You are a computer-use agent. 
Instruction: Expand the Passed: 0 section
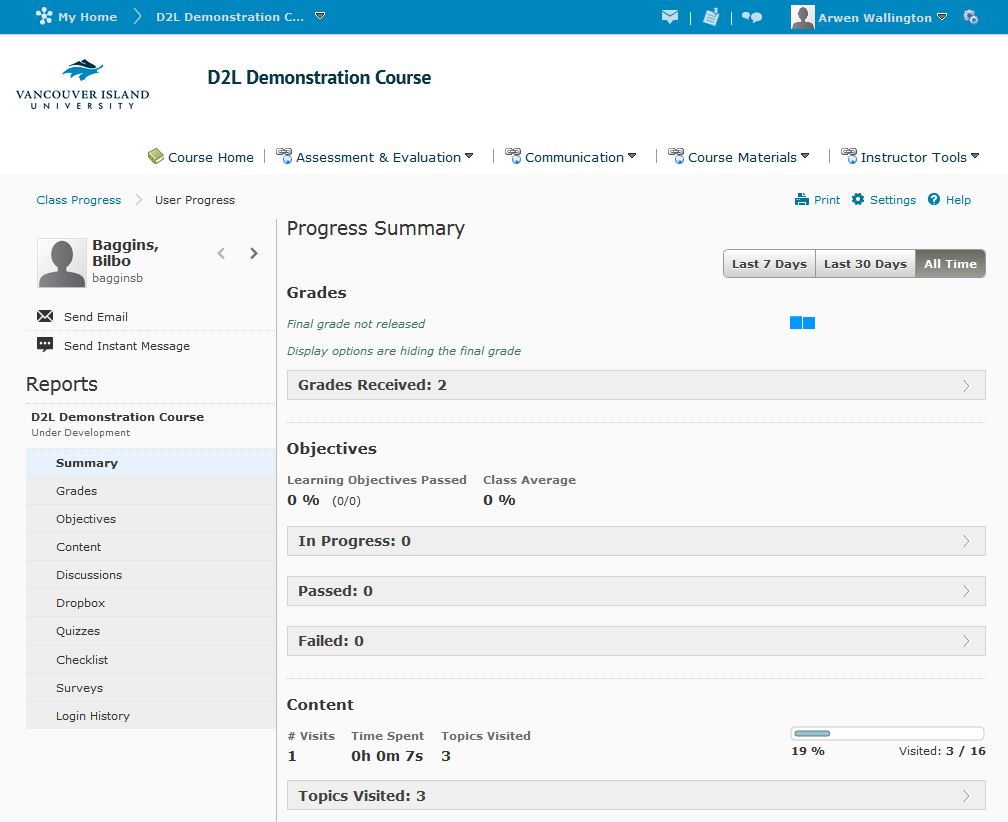coord(636,591)
